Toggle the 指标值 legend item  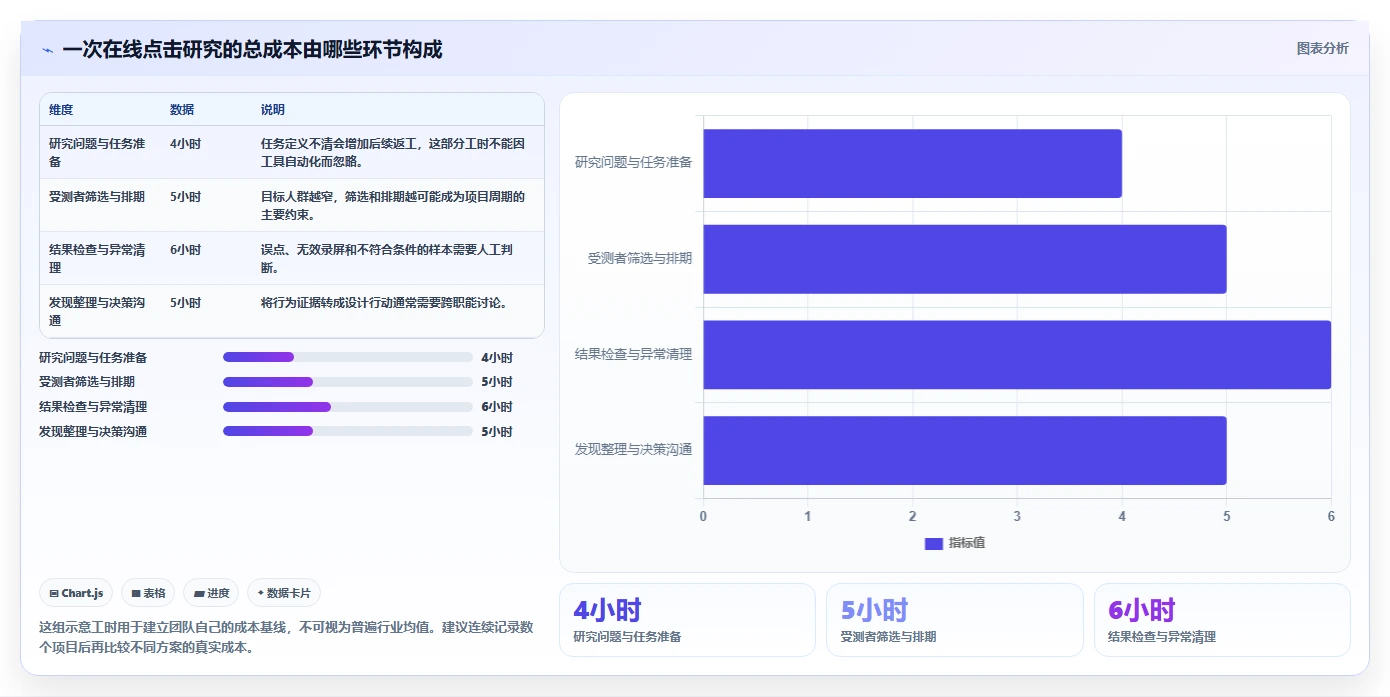tap(955, 543)
